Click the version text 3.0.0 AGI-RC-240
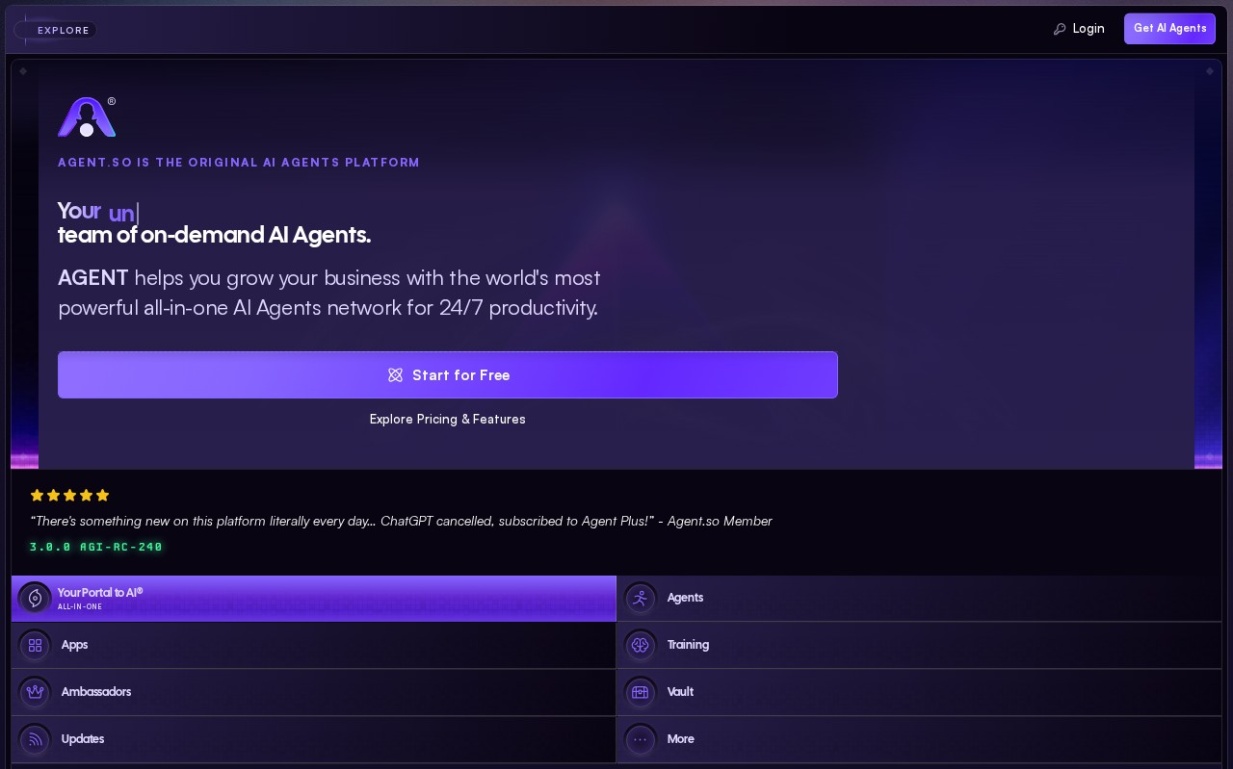 (x=96, y=547)
